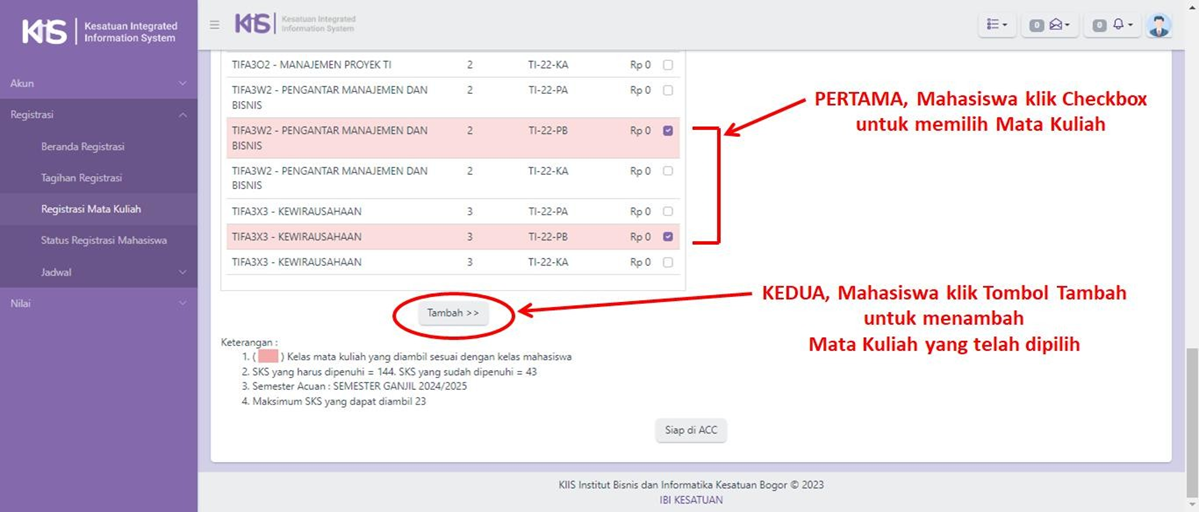The width and height of the screenshot is (1199, 512).
Task: Uncheck Pengantar Manajemen dan Bisnis TI-22-PB
Action: point(668,130)
